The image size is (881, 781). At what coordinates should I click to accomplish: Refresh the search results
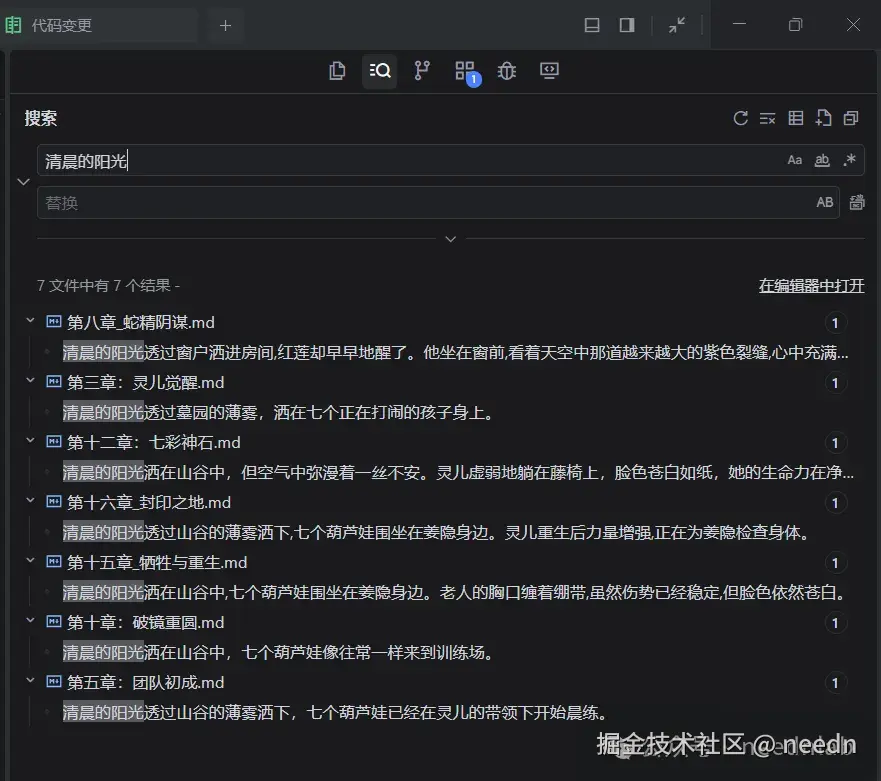(x=741, y=118)
